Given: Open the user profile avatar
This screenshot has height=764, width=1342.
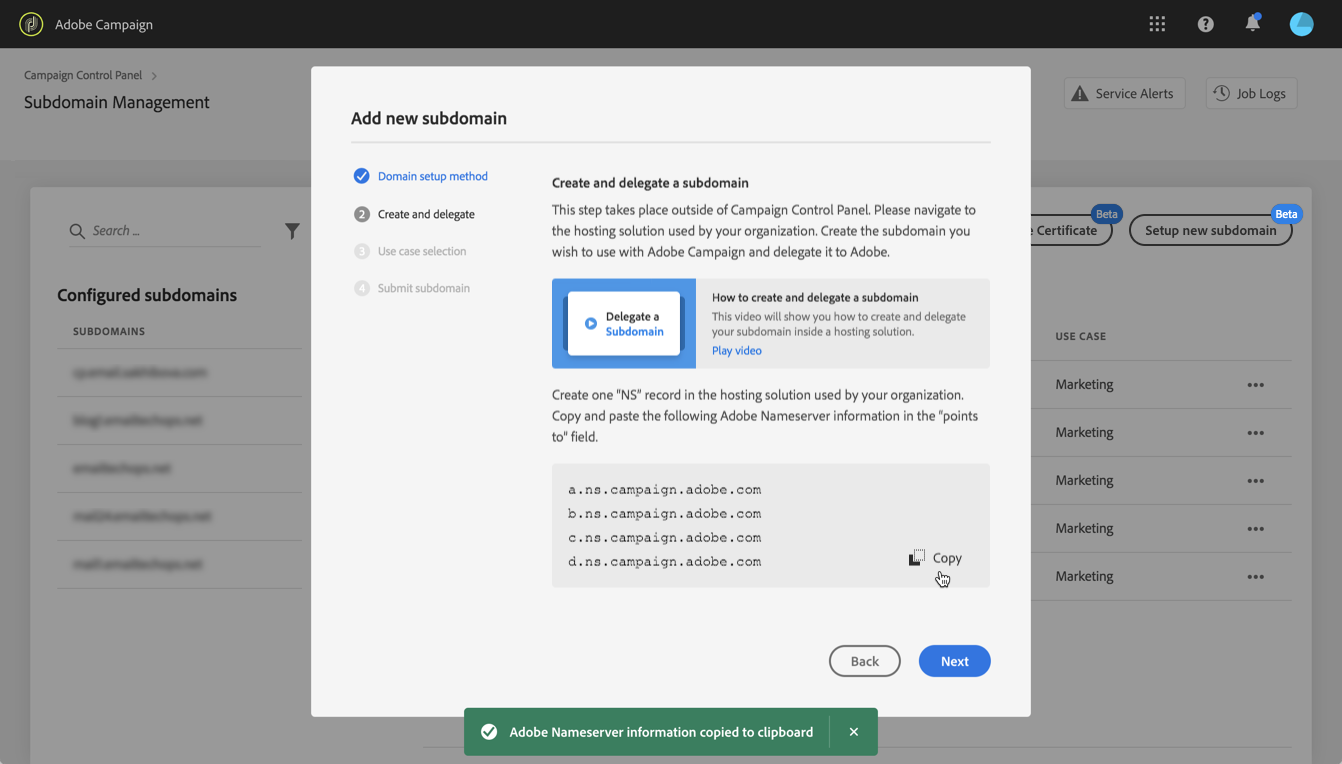Looking at the screenshot, I should (x=1301, y=24).
